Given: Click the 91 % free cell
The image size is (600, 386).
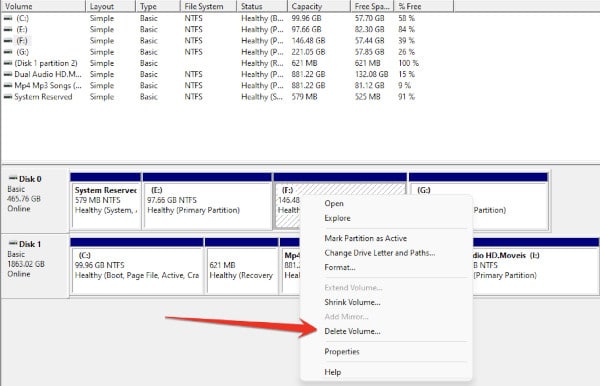Looking at the screenshot, I should coord(406,96).
